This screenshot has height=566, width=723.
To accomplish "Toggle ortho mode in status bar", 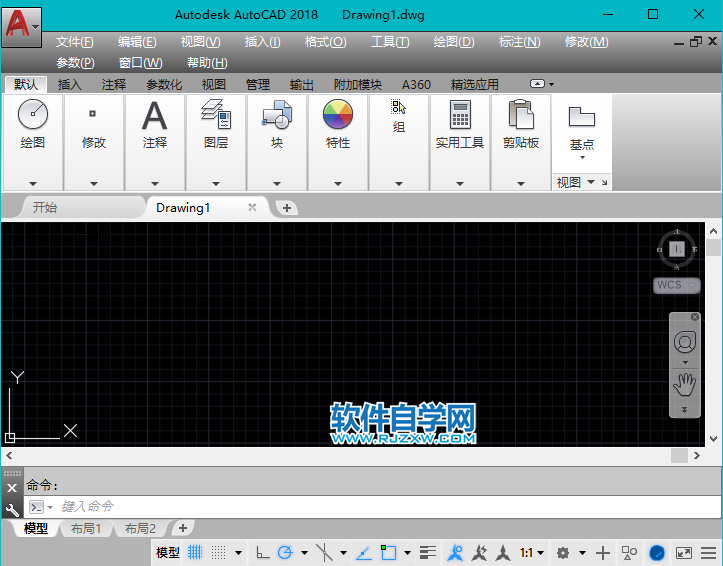I will [x=262, y=552].
